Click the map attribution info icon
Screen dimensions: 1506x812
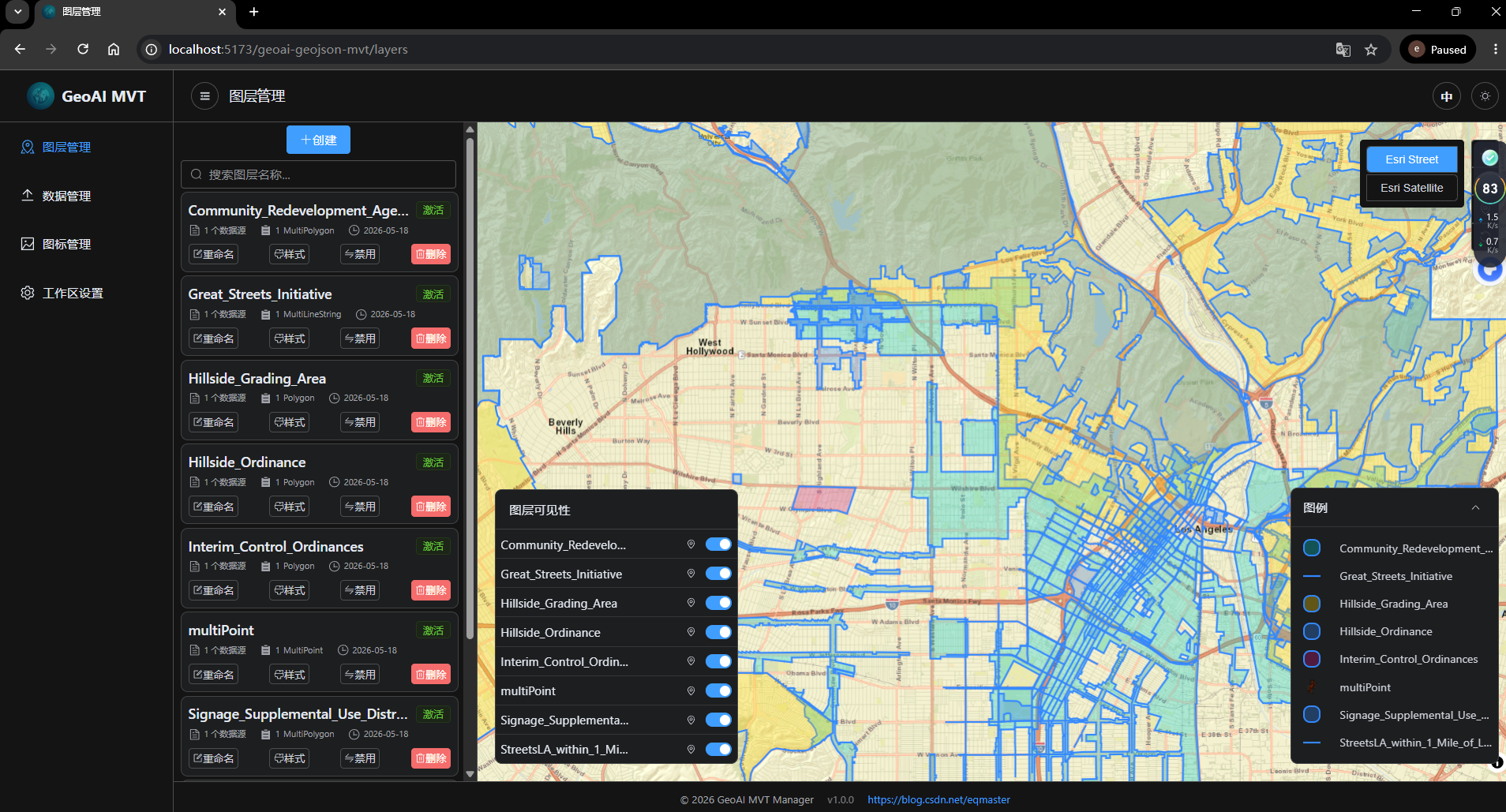coord(1497,762)
